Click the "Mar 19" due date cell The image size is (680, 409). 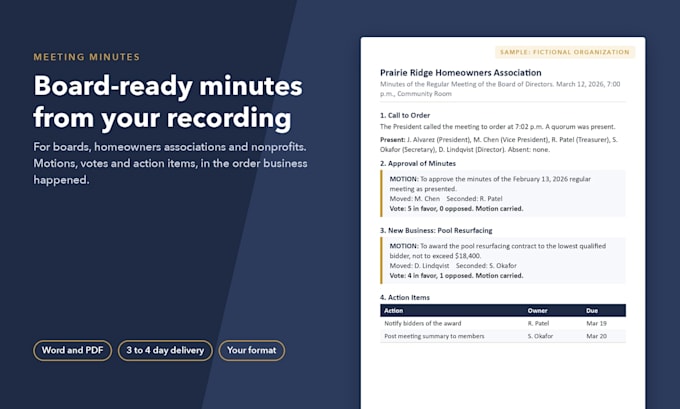pyautogui.click(x=596, y=323)
